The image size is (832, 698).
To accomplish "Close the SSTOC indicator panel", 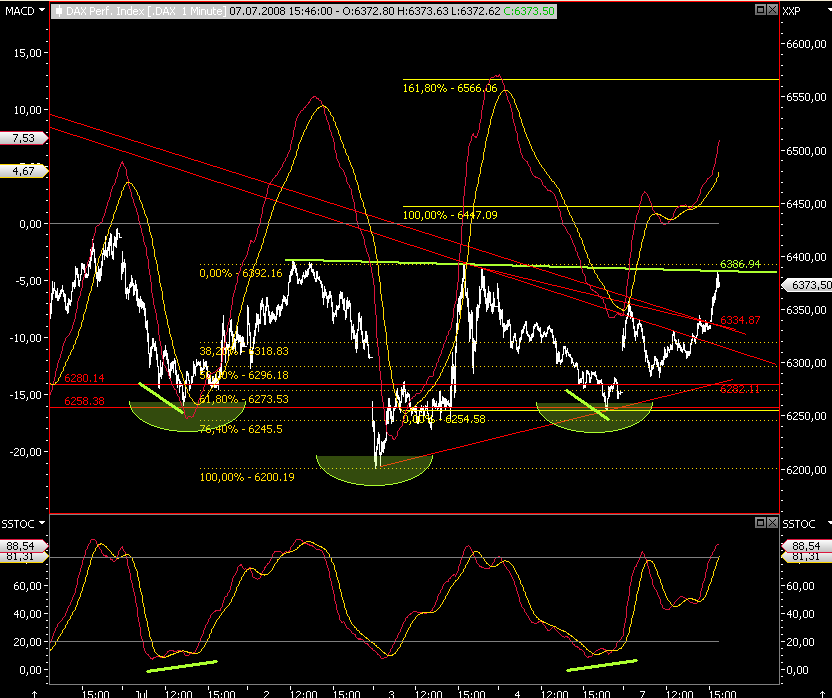I will click(772, 522).
